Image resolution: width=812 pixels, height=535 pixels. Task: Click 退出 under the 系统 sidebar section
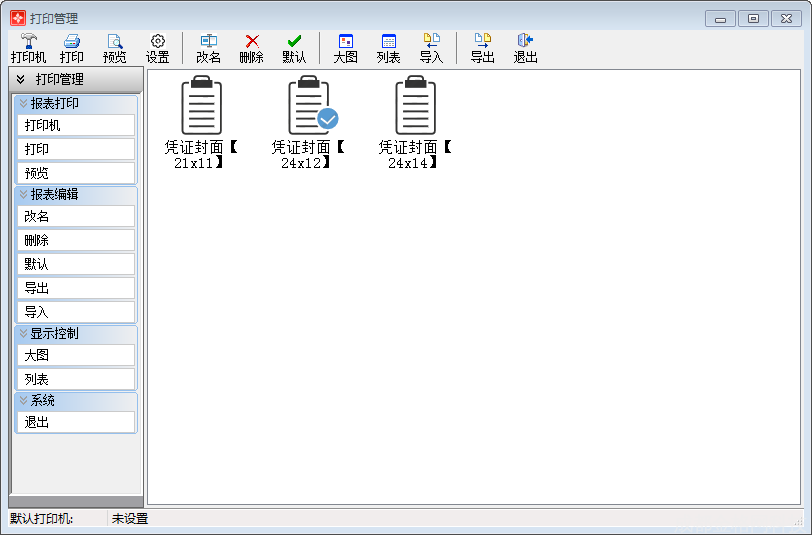(x=76, y=422)
